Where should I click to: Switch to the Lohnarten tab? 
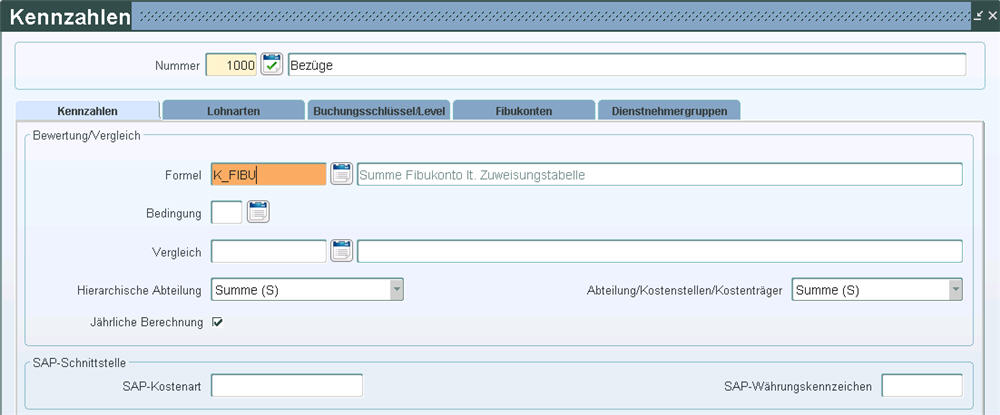pyautogui.click(x=233, y=110)
